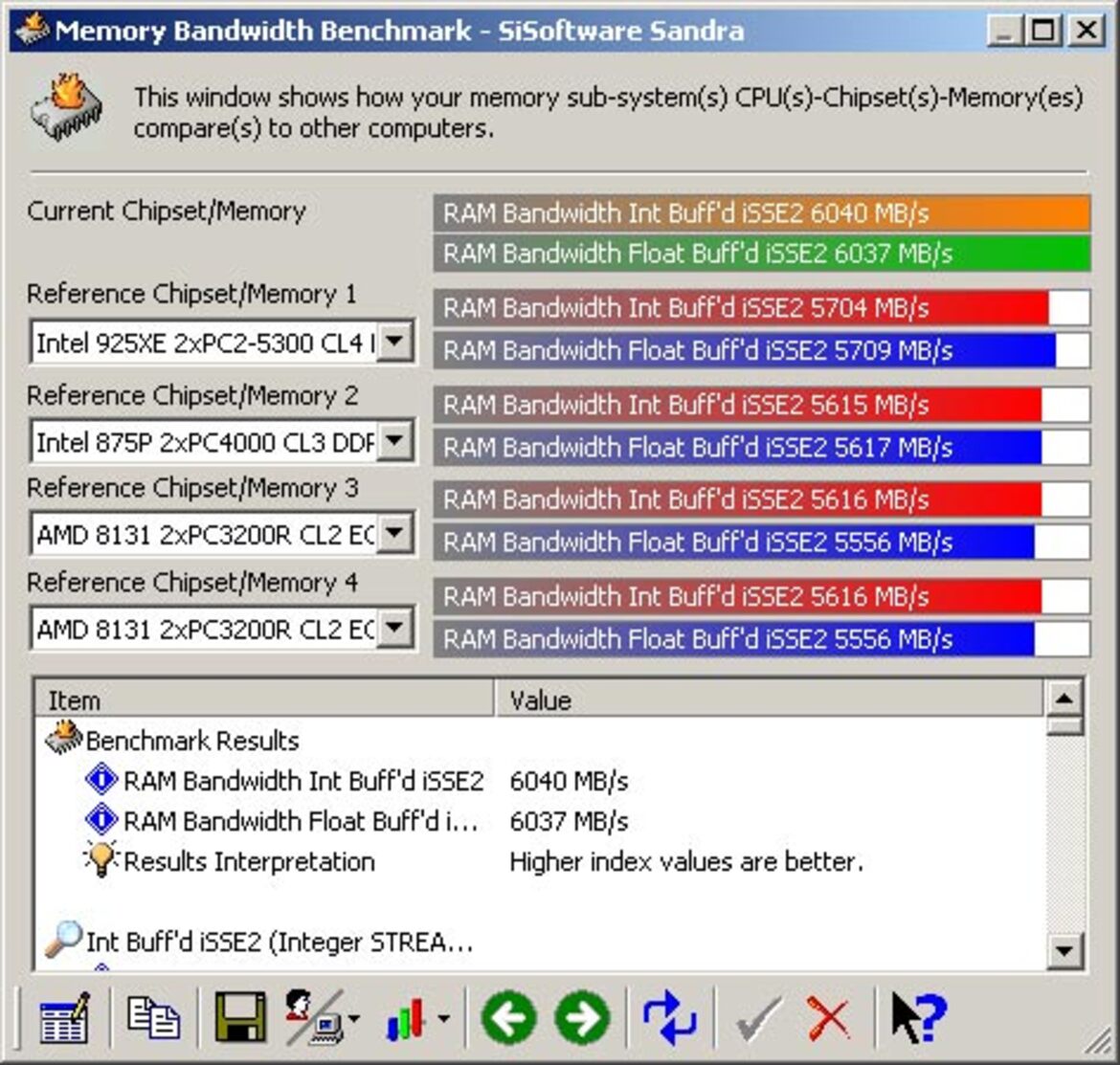Refresh the benchmark with the blue arrows icon
This screenshot has width=1120, height=1065.
pos(670,1017)
